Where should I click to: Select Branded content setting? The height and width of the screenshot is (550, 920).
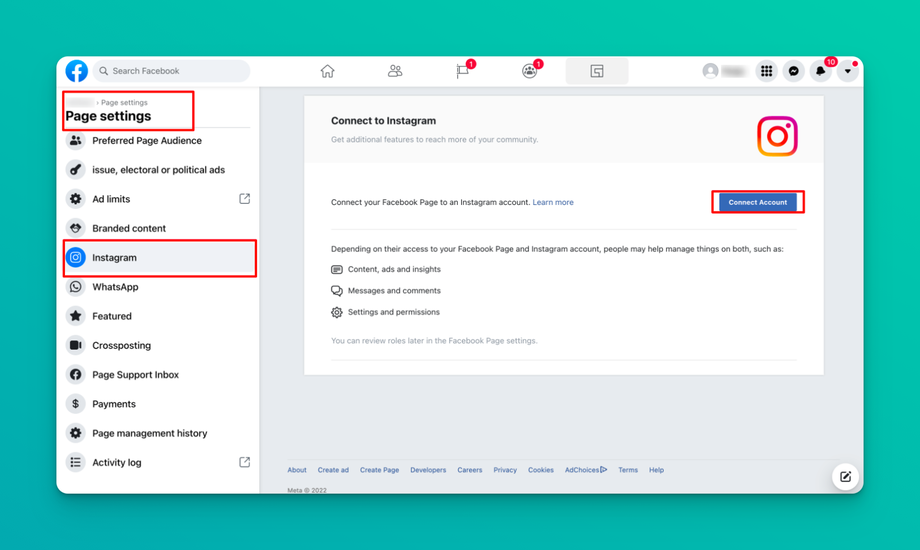[158, 228]
